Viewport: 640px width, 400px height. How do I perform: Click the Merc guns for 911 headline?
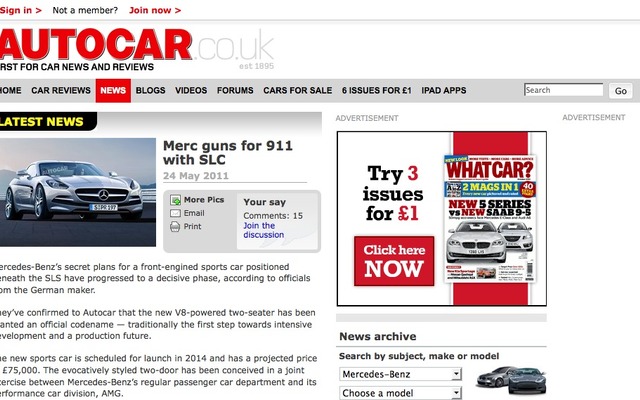pyautogui.click(x=228, y=153)
